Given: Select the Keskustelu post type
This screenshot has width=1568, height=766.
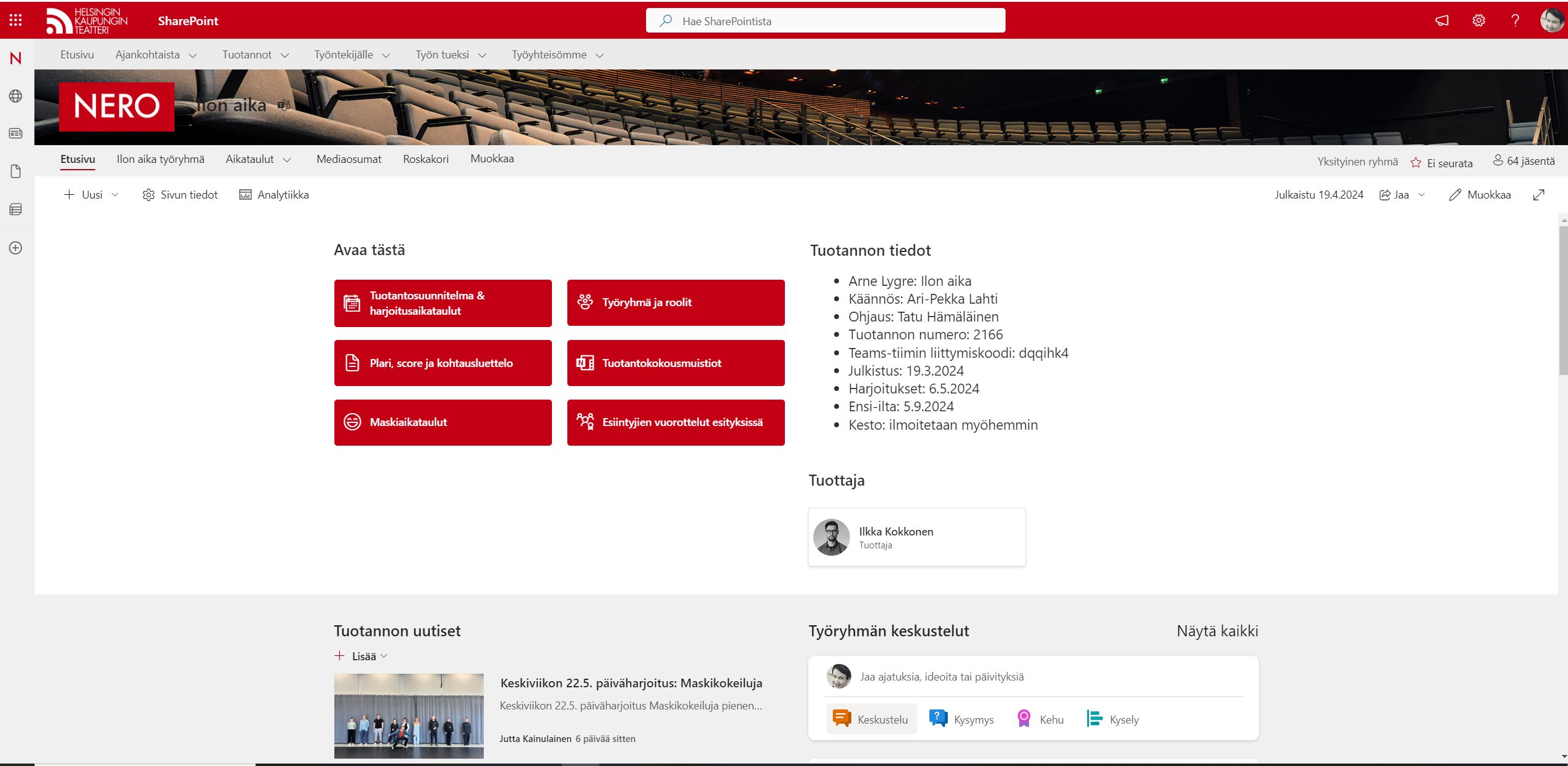Looking at the screenshot, I should click(x=871, y=719).
